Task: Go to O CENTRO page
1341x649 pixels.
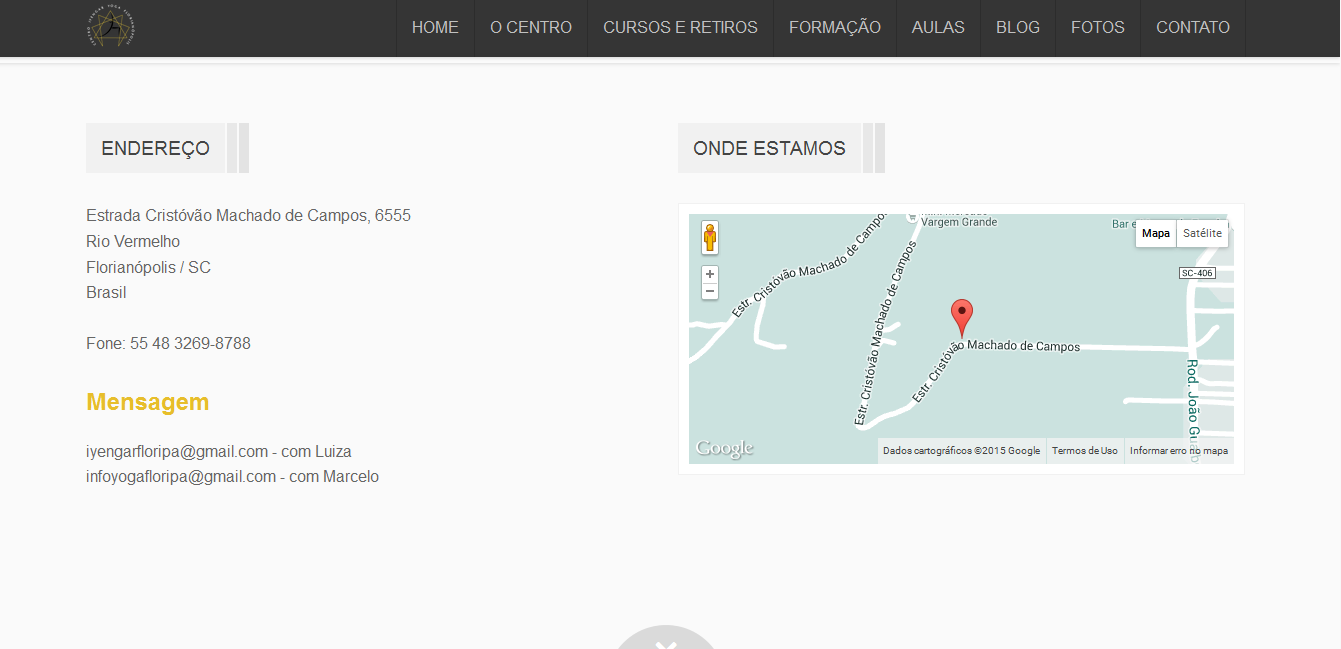Action: (x=531, y=28)
